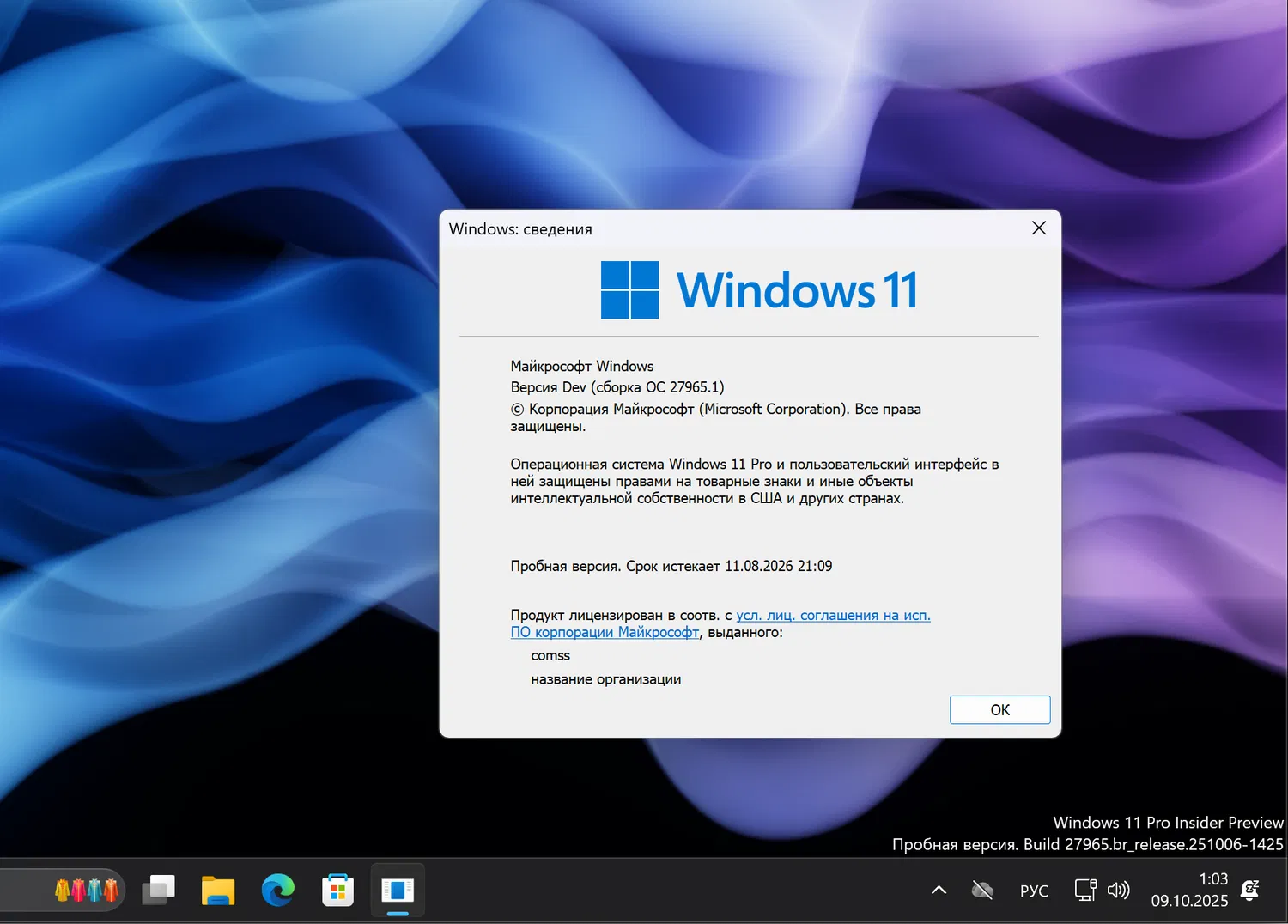Click the Windows 11 logo in the dialog
Screen dimensions: 1288x924
pos(629,289)
